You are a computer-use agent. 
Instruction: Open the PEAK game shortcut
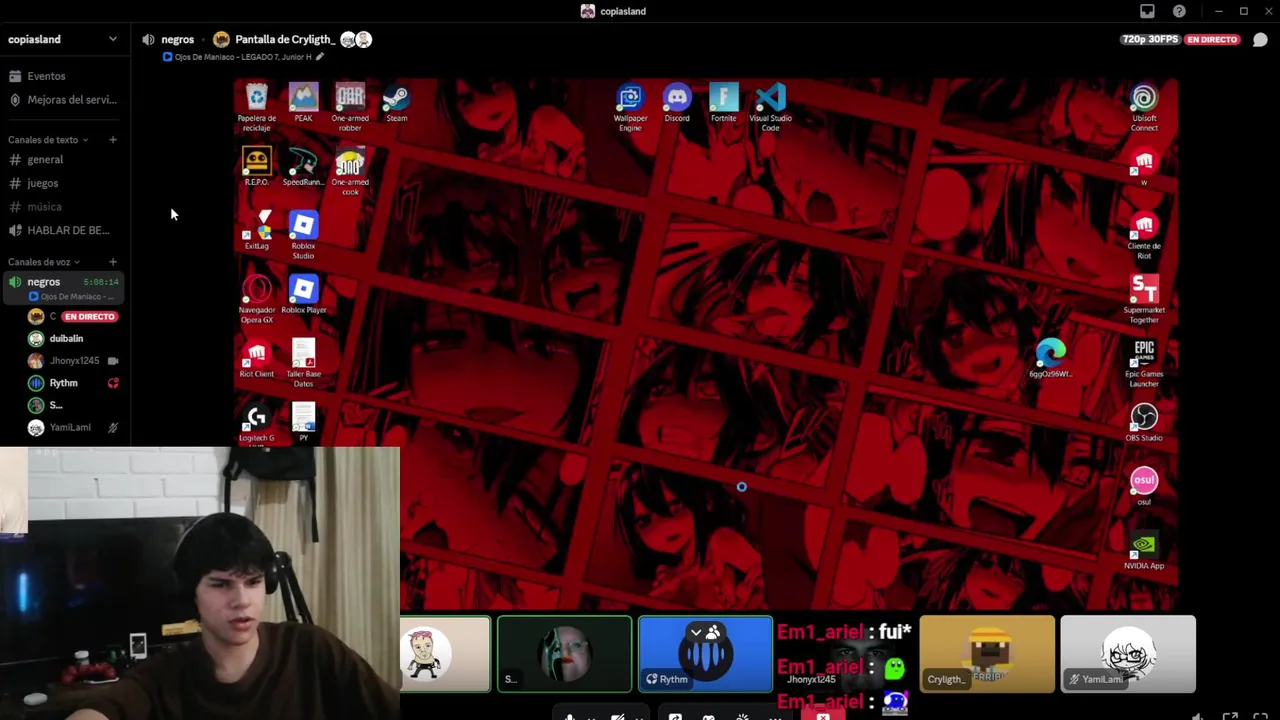point(303,104)
